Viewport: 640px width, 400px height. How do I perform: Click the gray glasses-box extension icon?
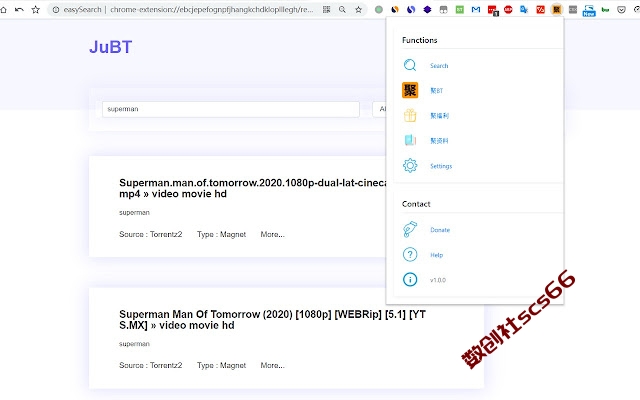point(443,9)
